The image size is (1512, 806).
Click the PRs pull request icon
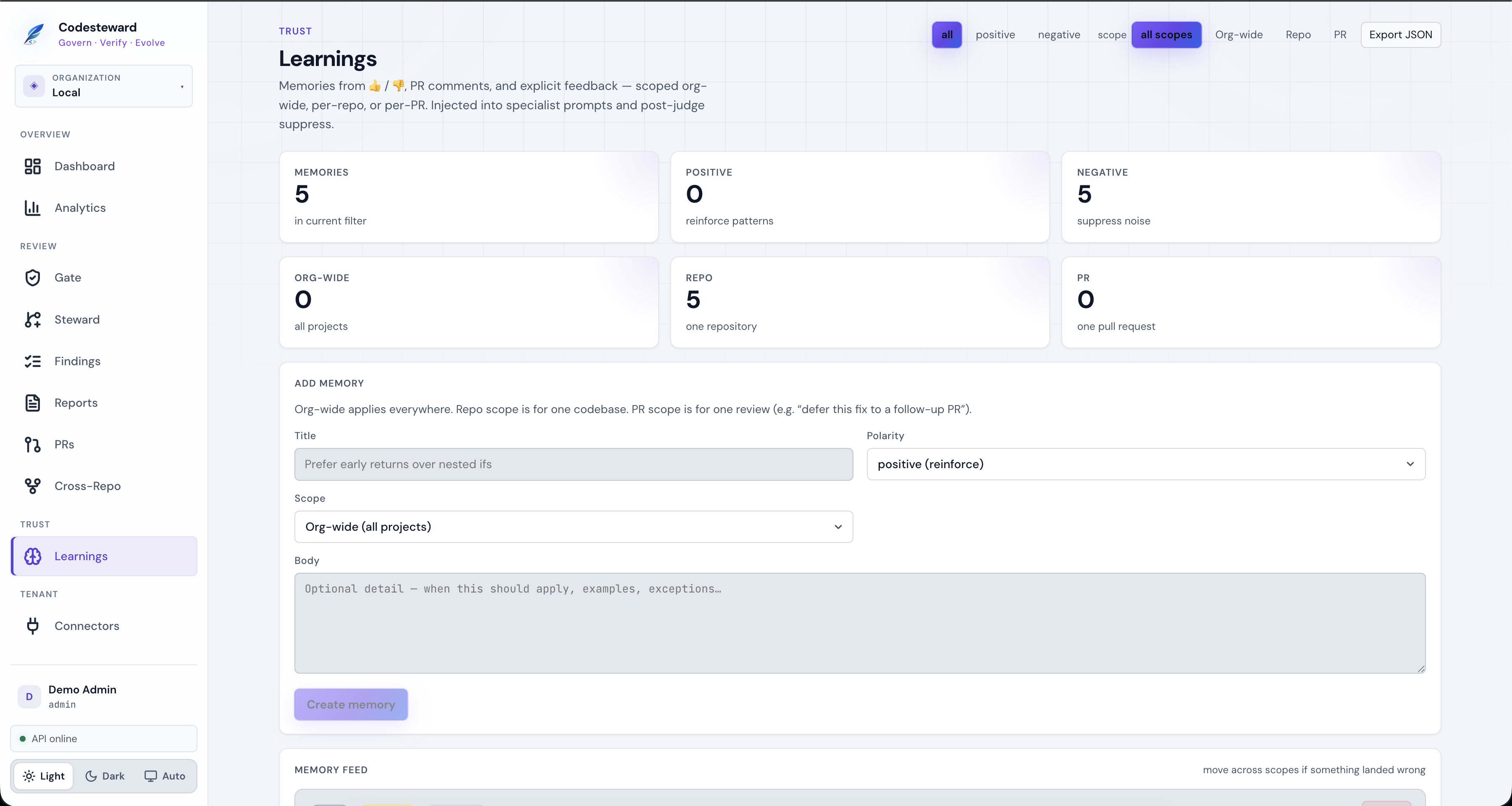[x=33, y=445]
